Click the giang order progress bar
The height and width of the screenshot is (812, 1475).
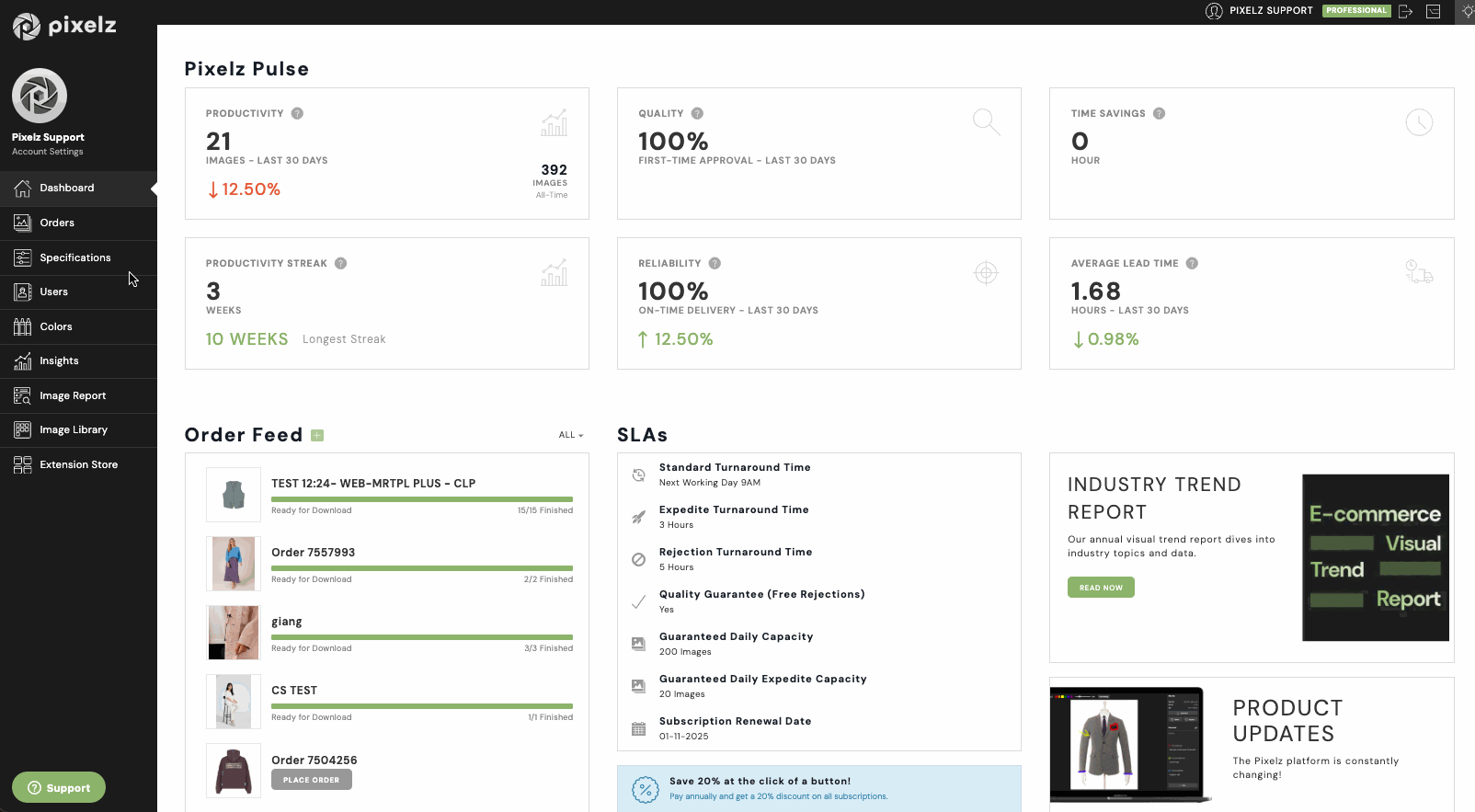pyautogui.click(x=422, y=637)
